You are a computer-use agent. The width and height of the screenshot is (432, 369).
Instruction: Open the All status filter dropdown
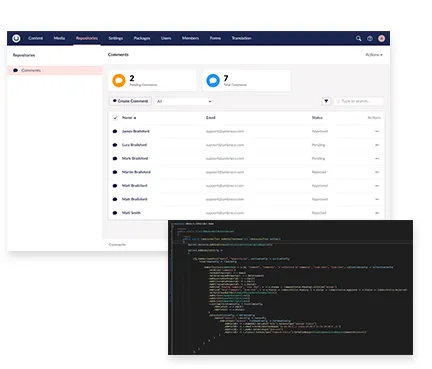[184, 101]
